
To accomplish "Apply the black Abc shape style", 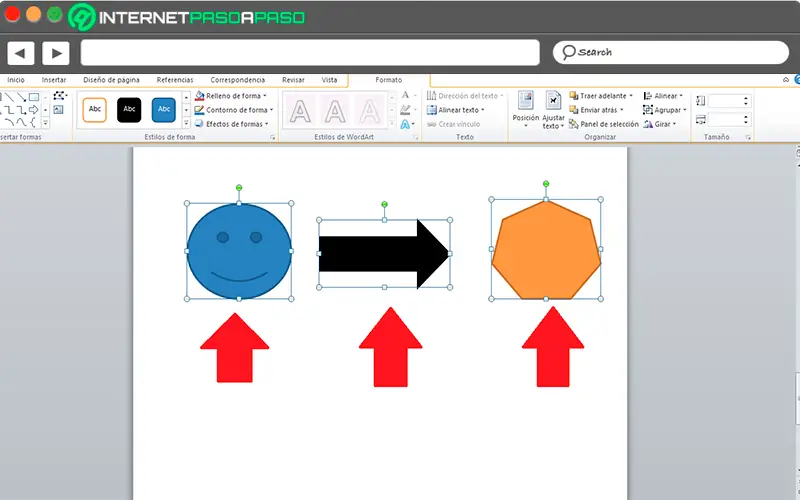I will tap(129, 110).
